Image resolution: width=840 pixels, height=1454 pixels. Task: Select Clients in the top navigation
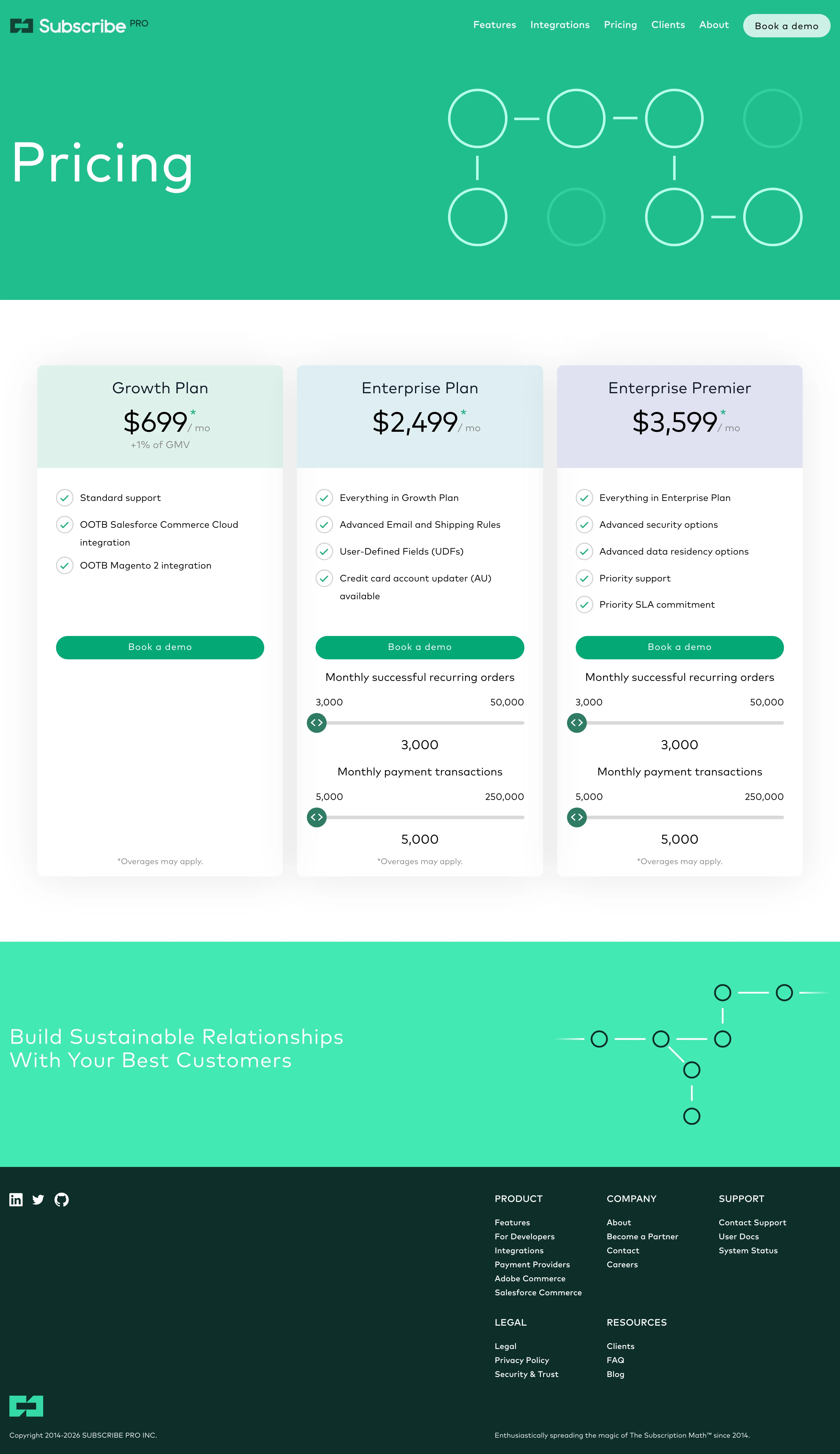click(668, 25)
